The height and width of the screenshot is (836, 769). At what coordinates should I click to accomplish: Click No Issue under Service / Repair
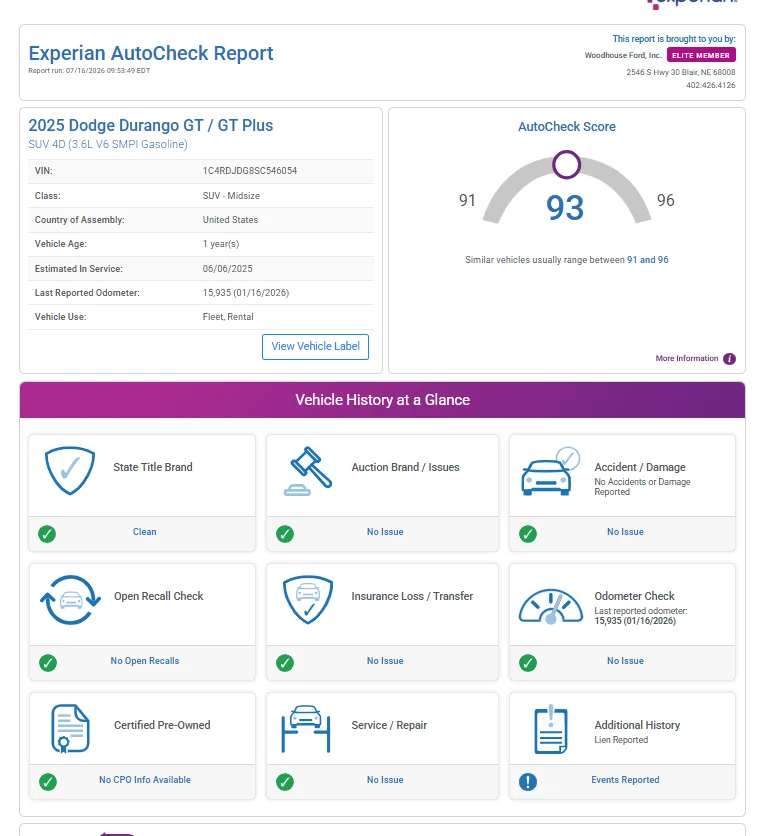[385, 779]
